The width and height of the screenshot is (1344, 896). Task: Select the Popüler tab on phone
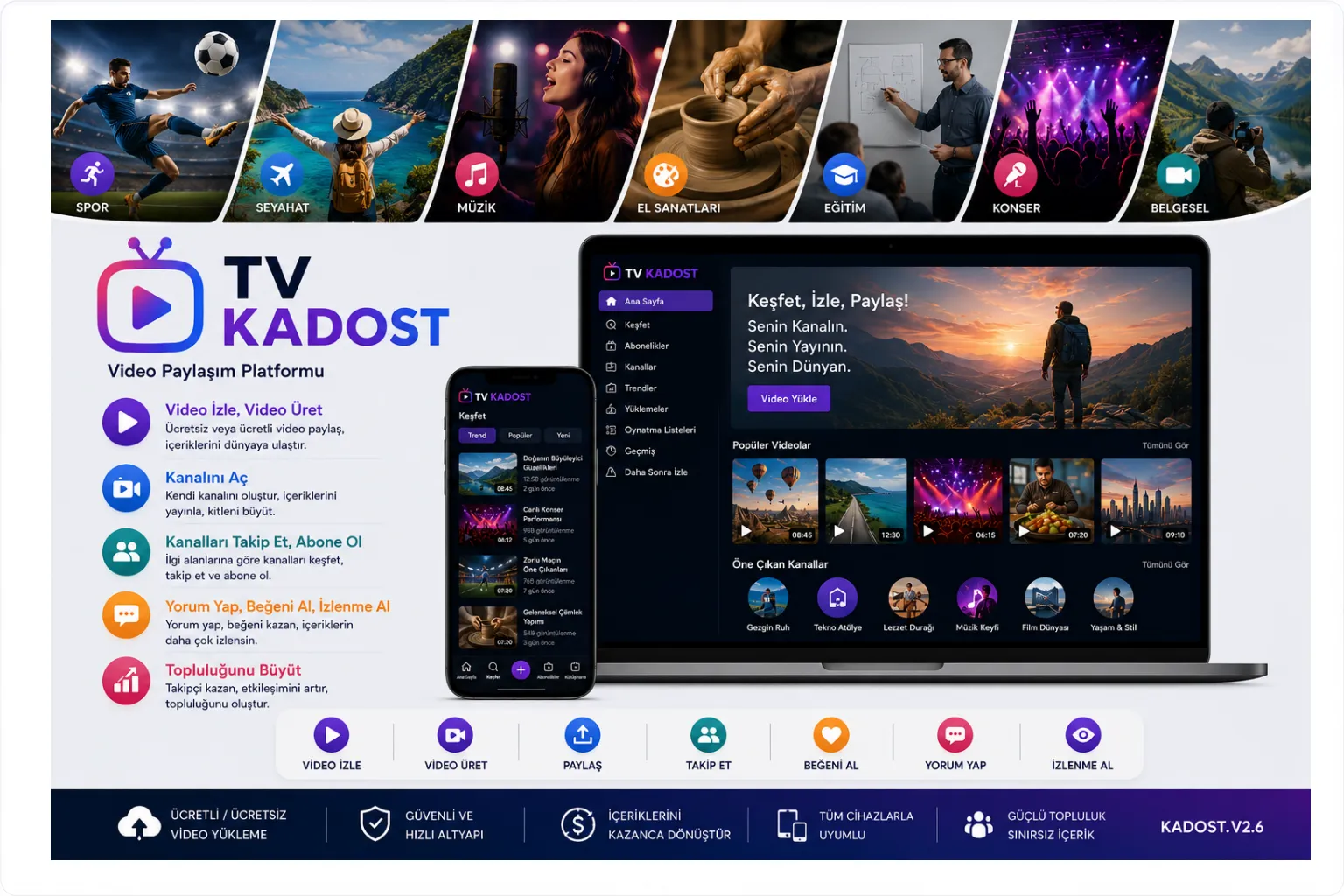click(x=521, y=435)
